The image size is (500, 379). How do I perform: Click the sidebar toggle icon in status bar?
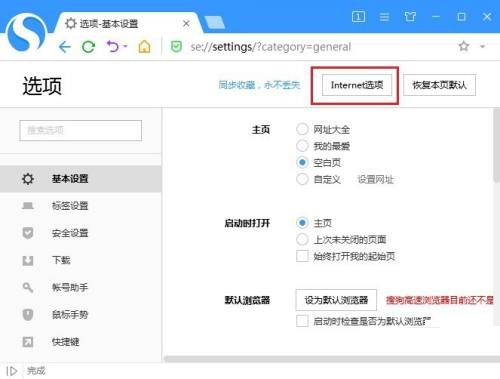(12, 371)
